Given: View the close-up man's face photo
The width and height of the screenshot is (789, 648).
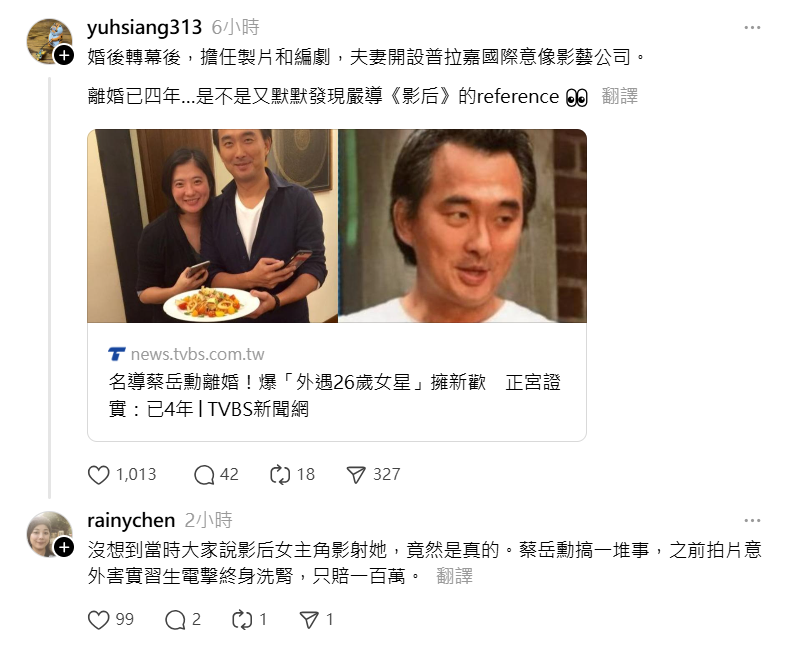Looking at the screenshot, I should 462,226.
